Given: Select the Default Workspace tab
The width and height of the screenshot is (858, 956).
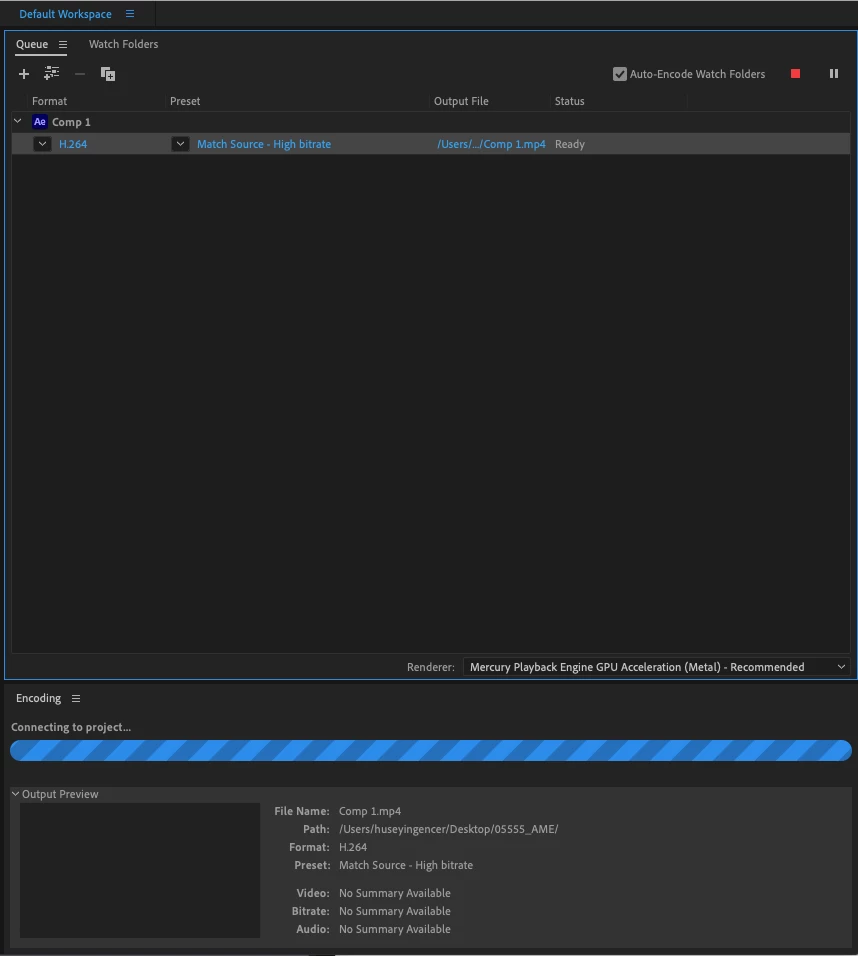Looking at the screenshot, I should pos(65,14).
